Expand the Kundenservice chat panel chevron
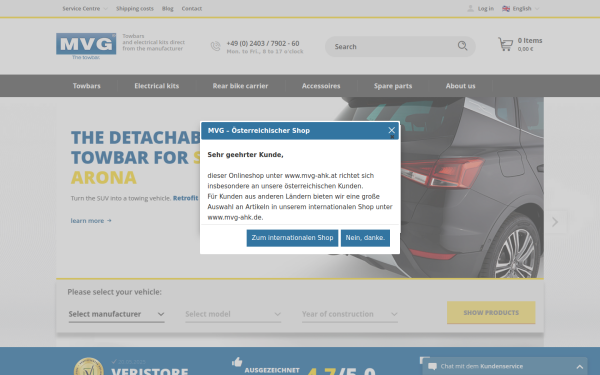This screenshot has width=600, height=375. pyautogui.click(x=580, y=367)
